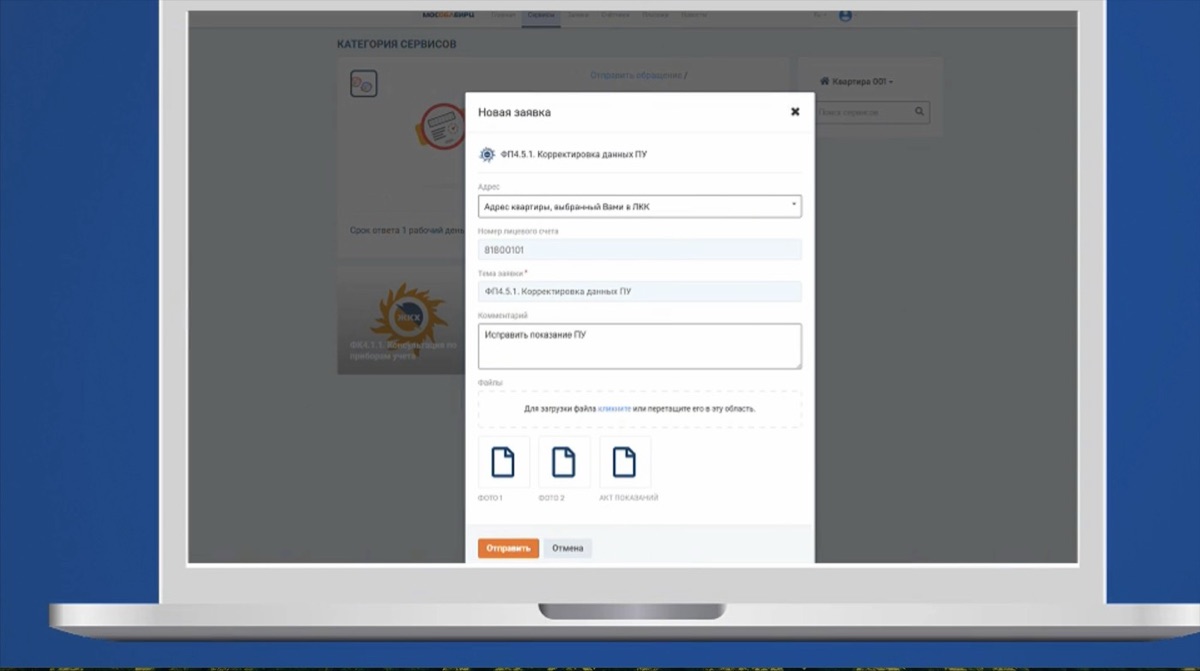The width and height of the screenshot is (1200, 671).
Task: Submit the request with Отправить
Action: pyautogui.click(x=508, y=548)
